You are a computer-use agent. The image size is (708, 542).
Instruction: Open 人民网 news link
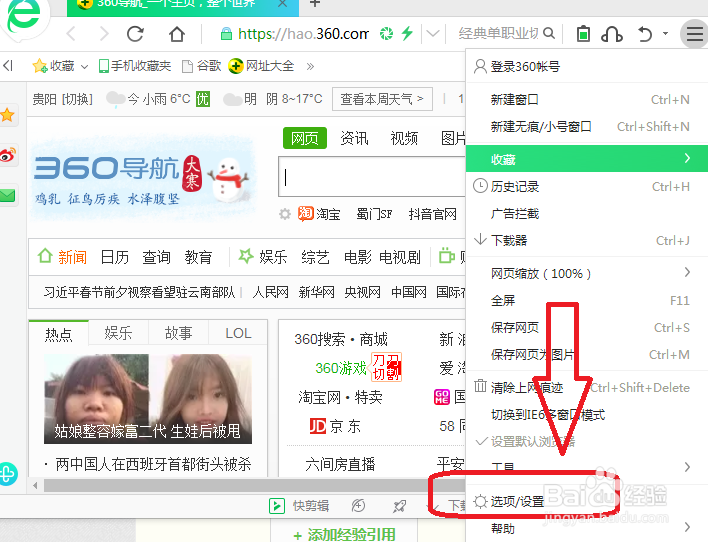tap(270, 292)
